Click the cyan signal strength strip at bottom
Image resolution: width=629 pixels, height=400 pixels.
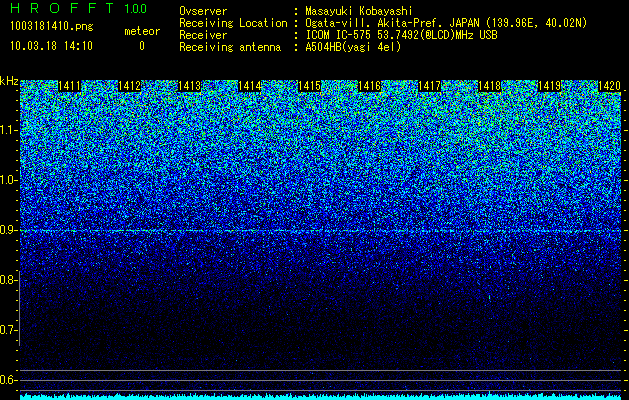321,397
